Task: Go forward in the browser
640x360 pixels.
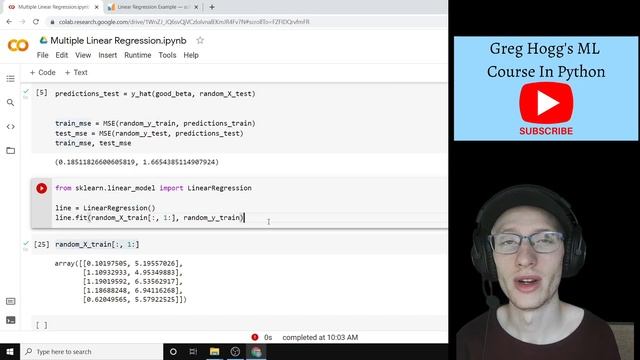Action: (22, 22)
